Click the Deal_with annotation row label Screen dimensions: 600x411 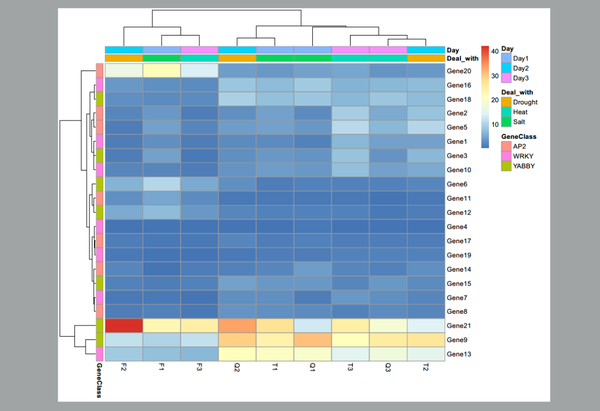(x=462, y=59)
